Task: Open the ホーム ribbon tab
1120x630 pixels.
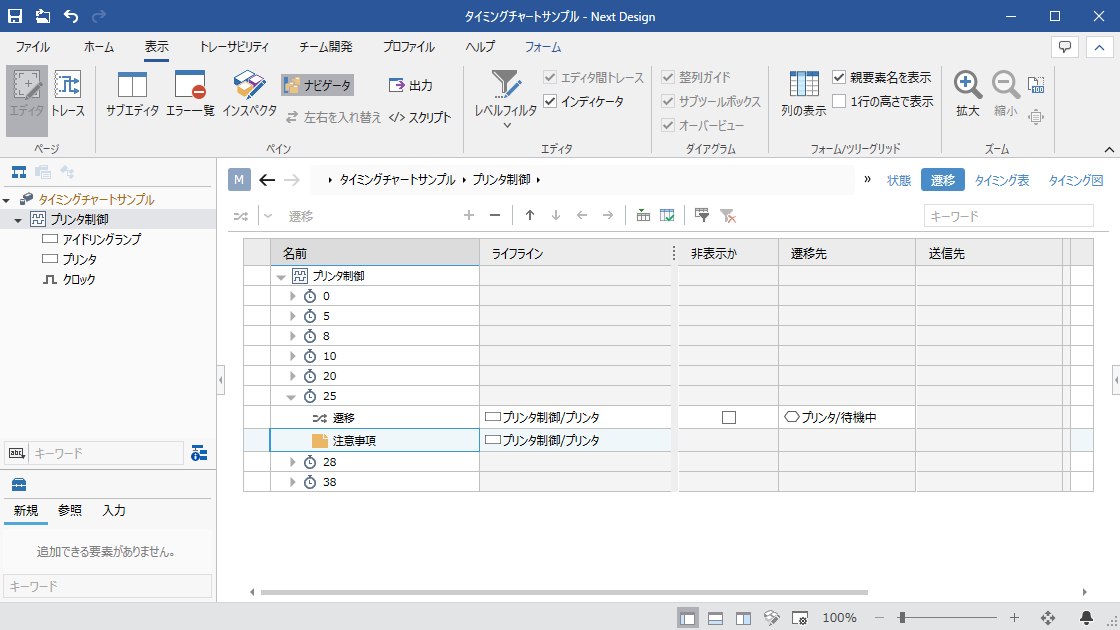Action: tap(99, 47)
